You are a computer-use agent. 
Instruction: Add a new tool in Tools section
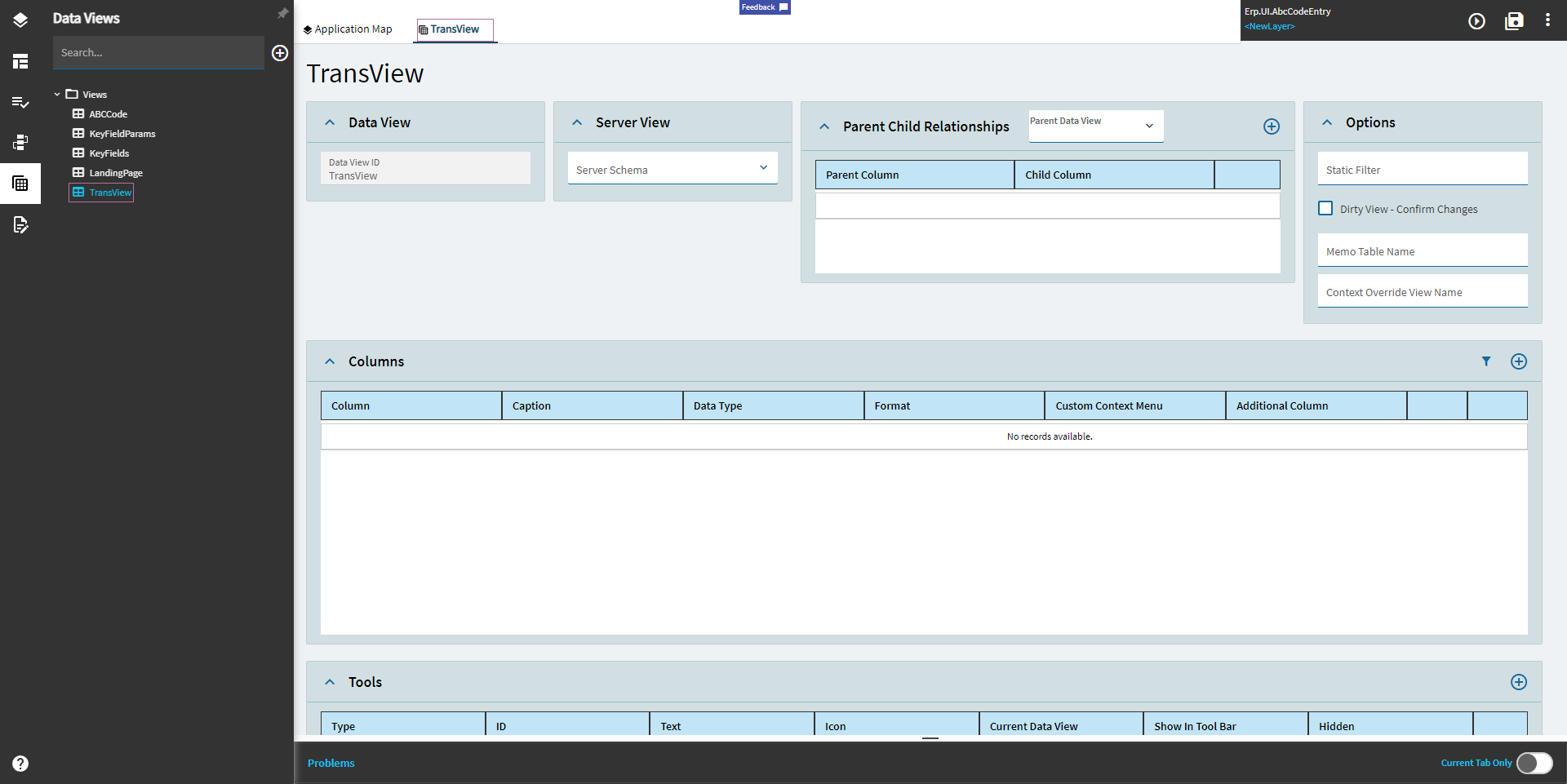pos(1519,682)
